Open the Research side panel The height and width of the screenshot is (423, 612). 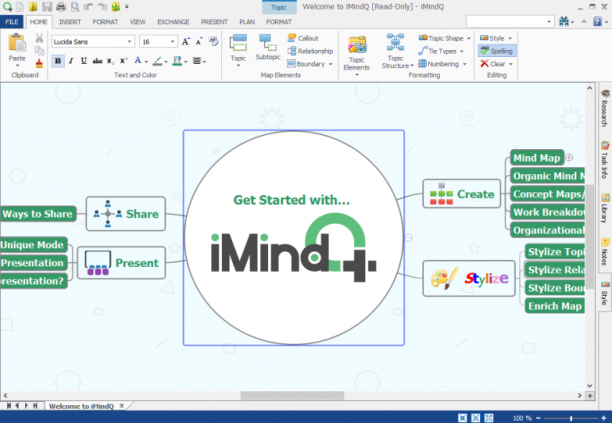point(604,108)
